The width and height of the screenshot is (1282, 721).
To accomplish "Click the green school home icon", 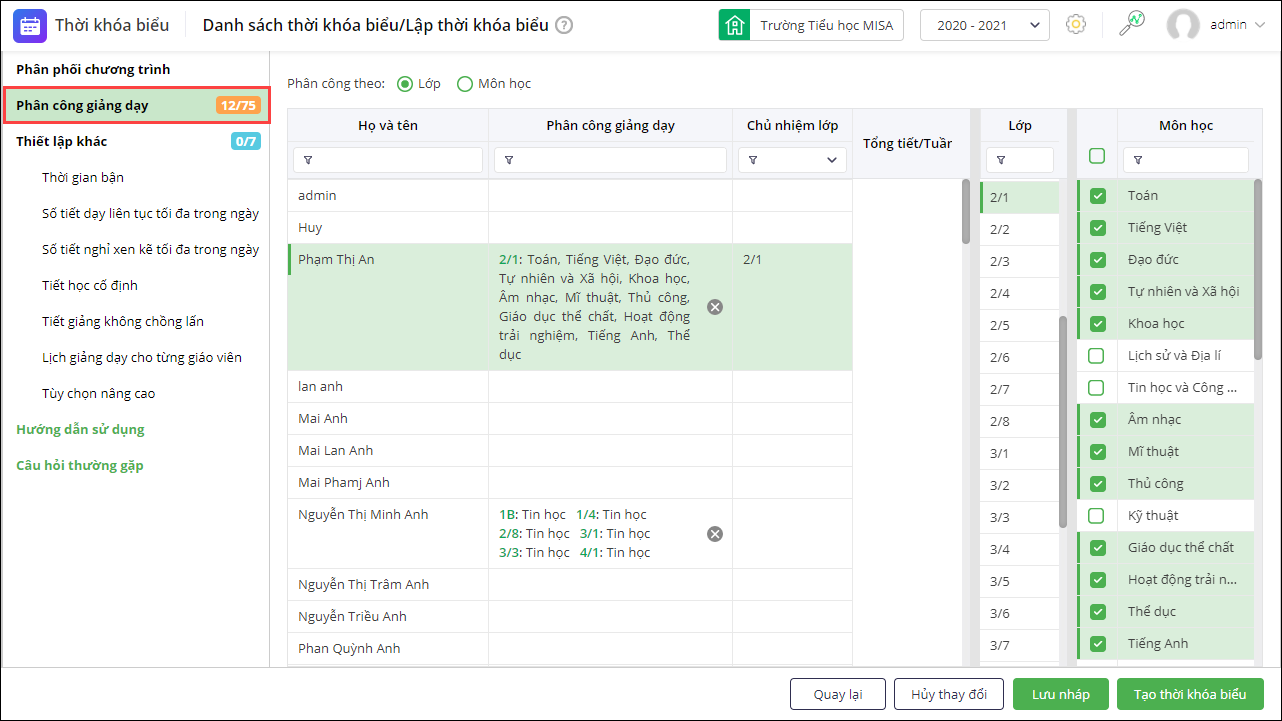I will [x=735, y=25].
